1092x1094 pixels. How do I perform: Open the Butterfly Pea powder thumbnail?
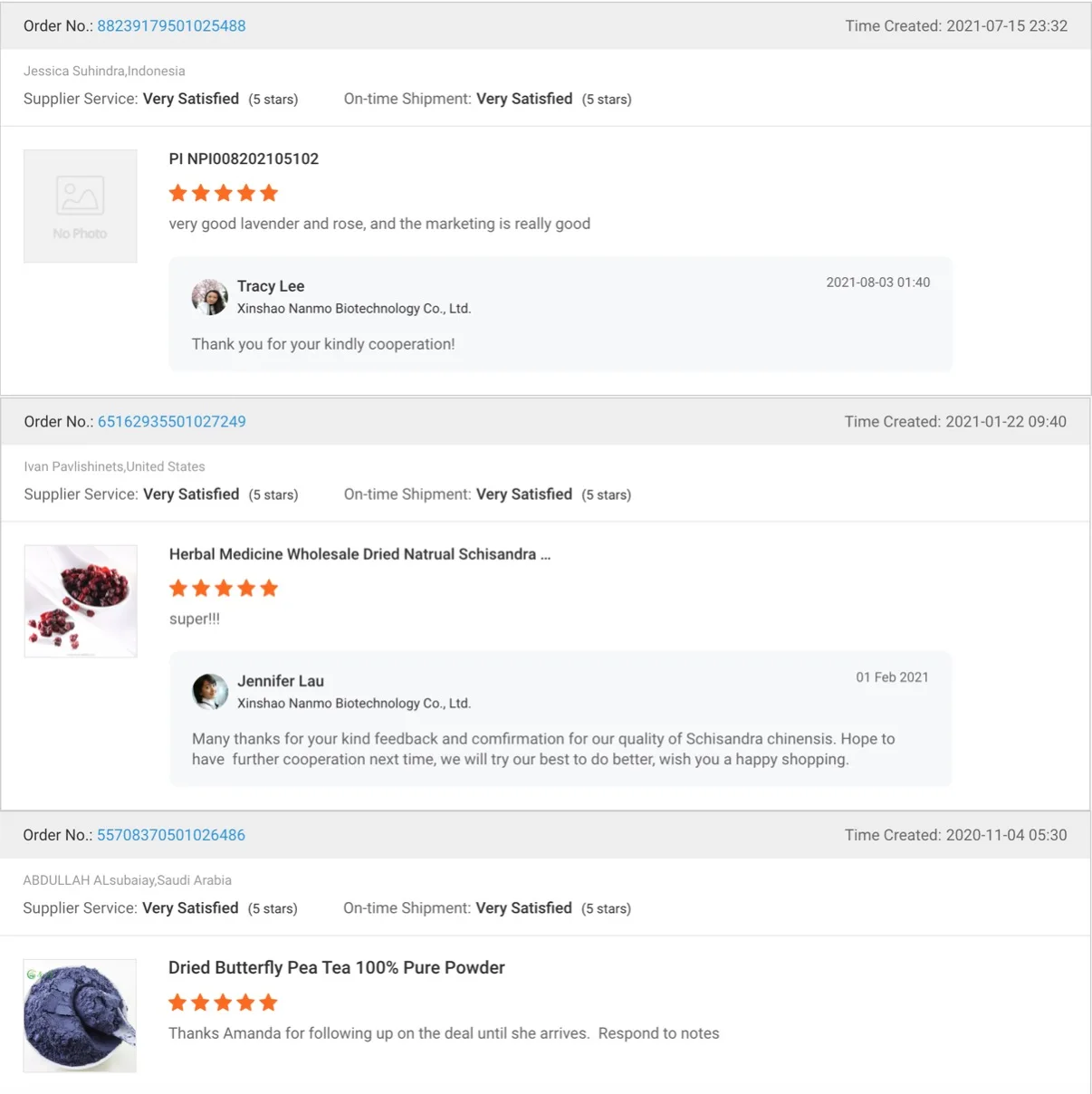pos(80,1015)
